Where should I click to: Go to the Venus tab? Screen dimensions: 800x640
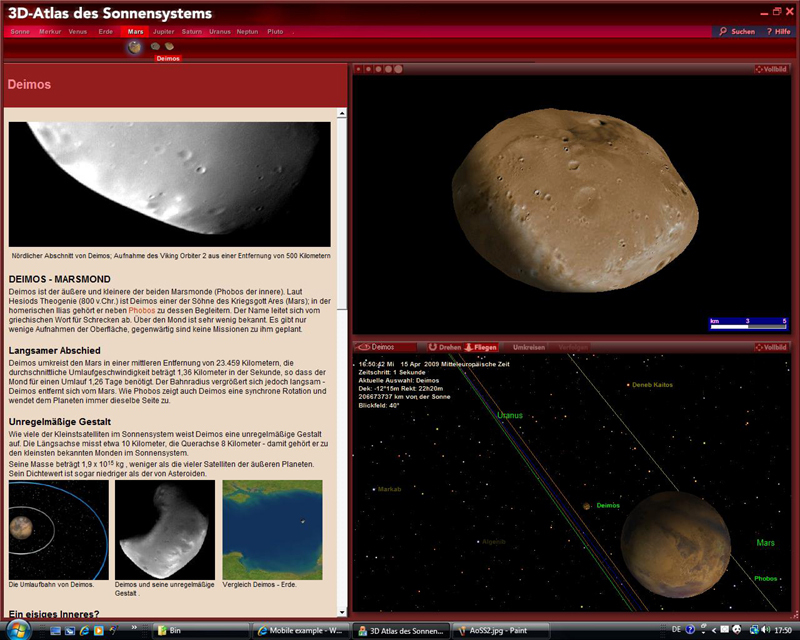(x=78, y=32)
